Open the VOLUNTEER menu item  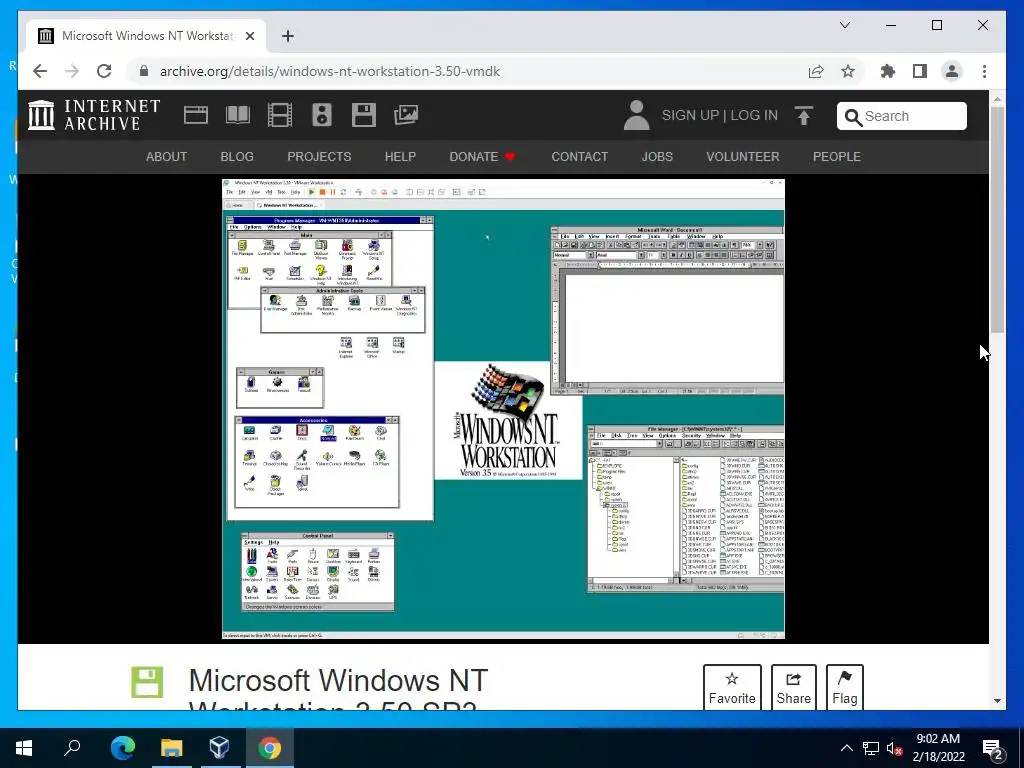point(743,157)
